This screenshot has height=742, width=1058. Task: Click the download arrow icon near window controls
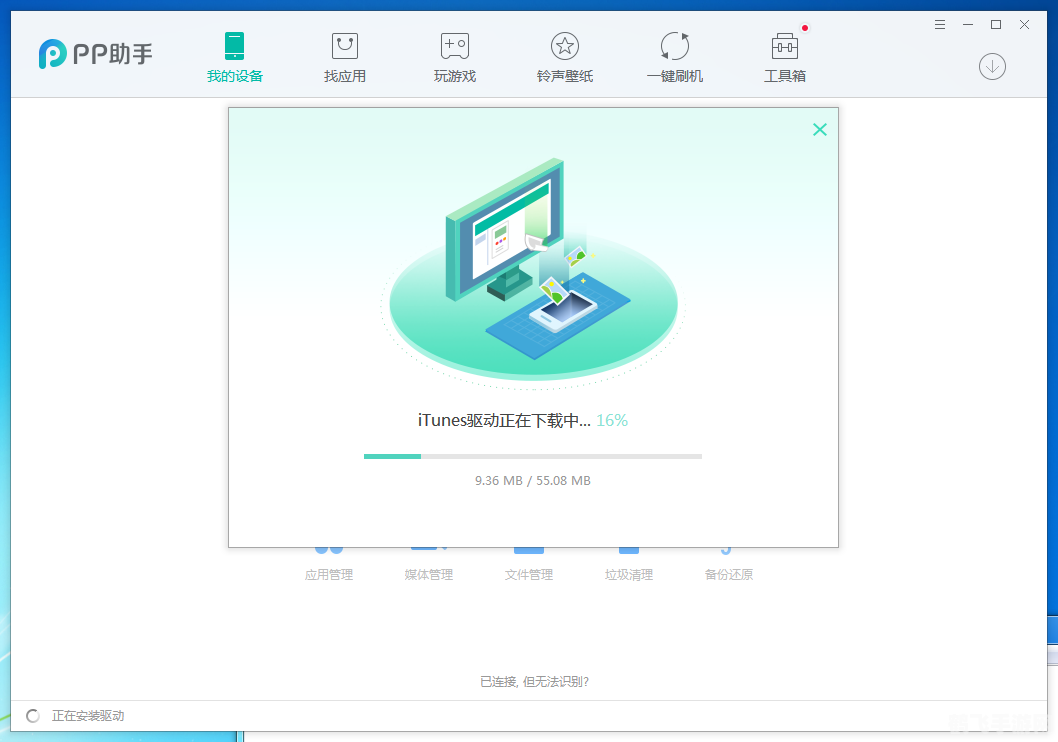(x=991, y=67)
